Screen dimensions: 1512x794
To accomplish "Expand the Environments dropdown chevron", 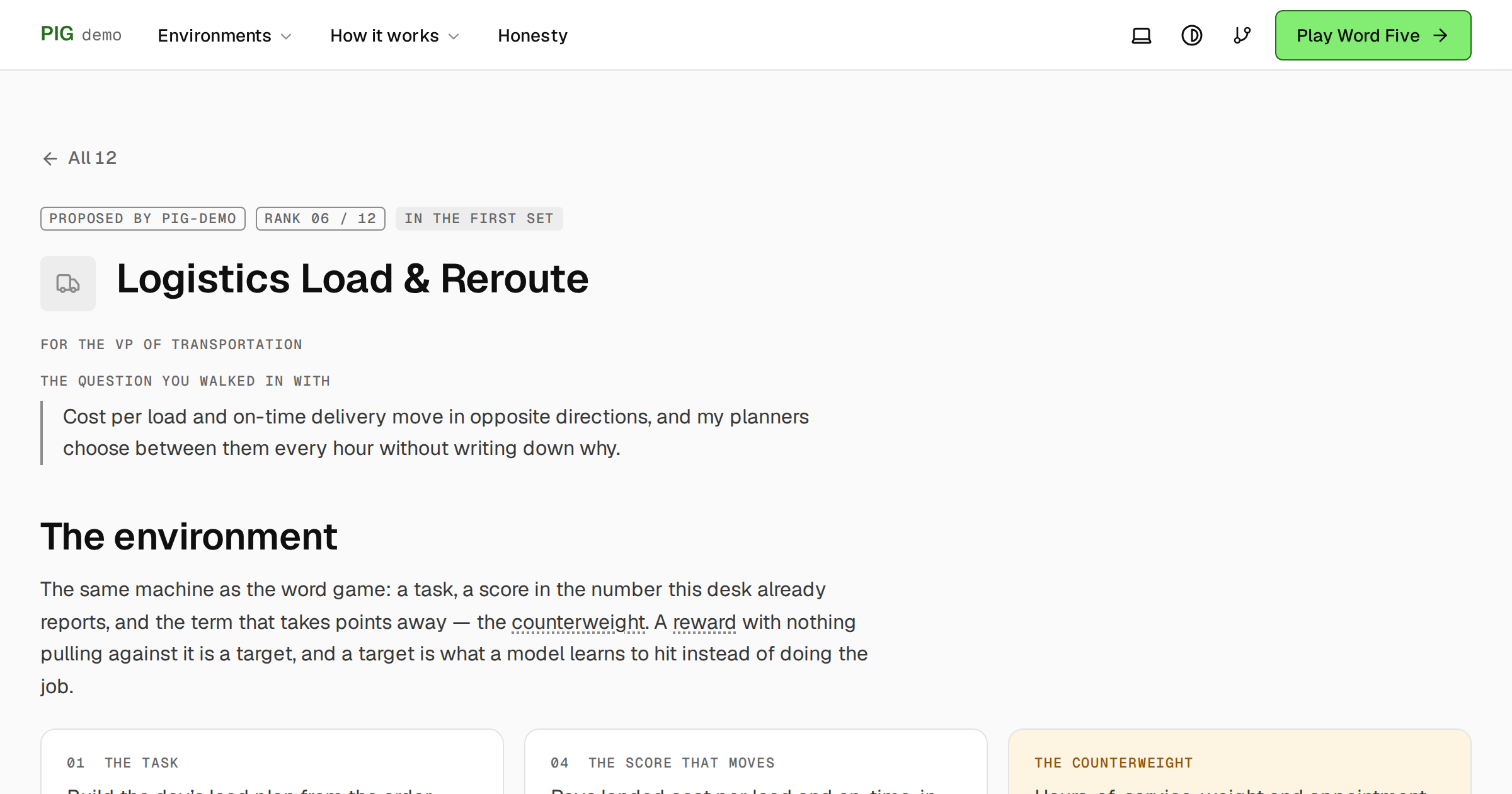I will pyautogui.click(x=286, y=37).
